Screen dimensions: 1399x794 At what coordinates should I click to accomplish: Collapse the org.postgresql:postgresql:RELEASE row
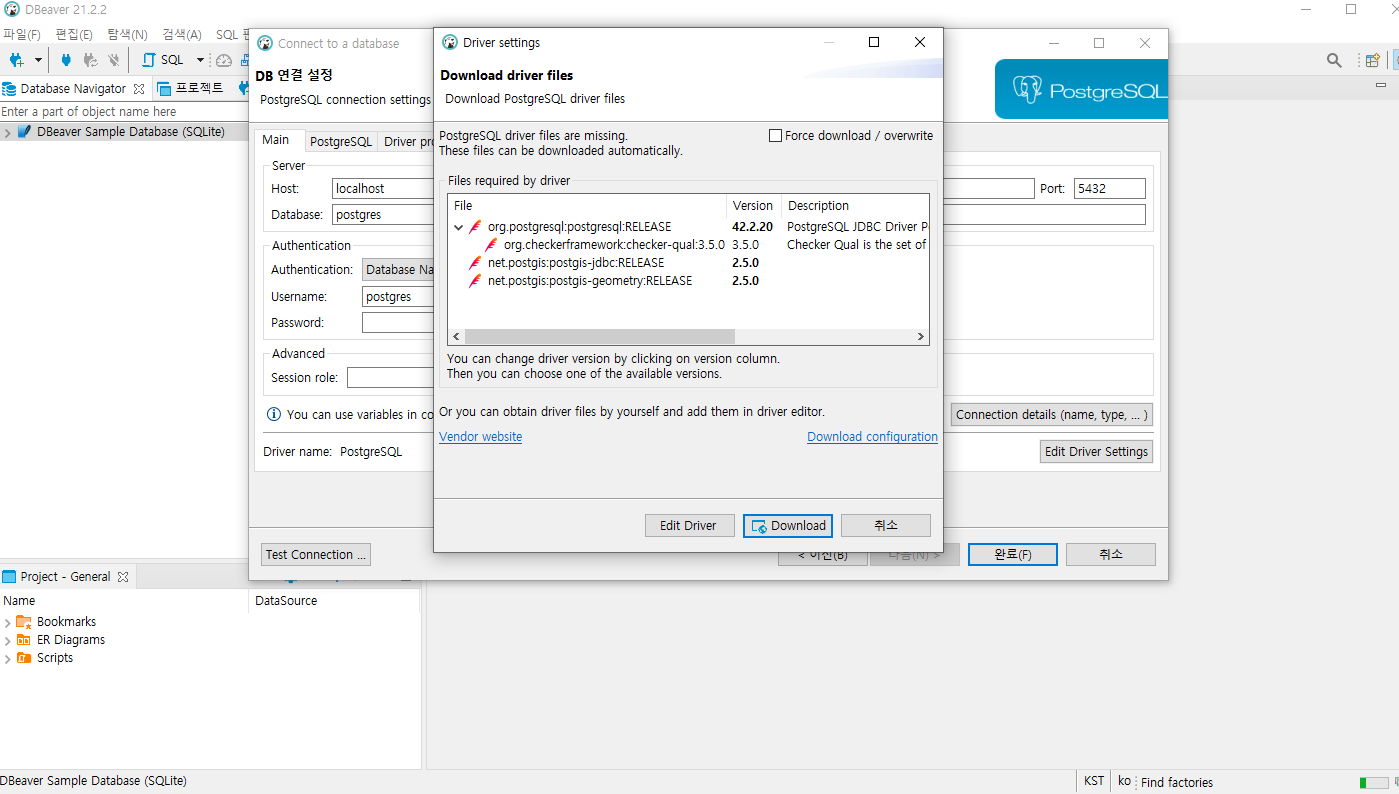pos(459,227)
